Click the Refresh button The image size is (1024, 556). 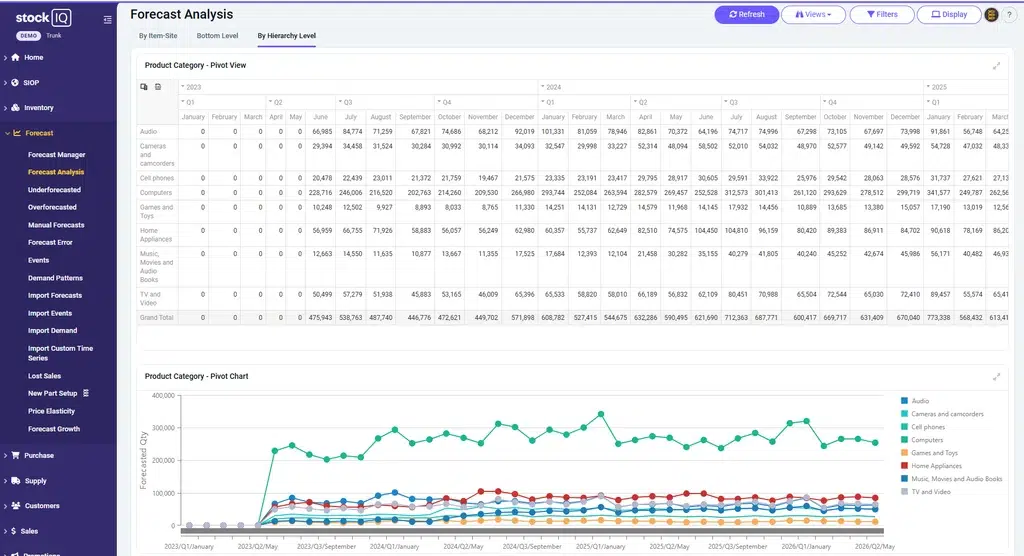[x=746, y=14]
